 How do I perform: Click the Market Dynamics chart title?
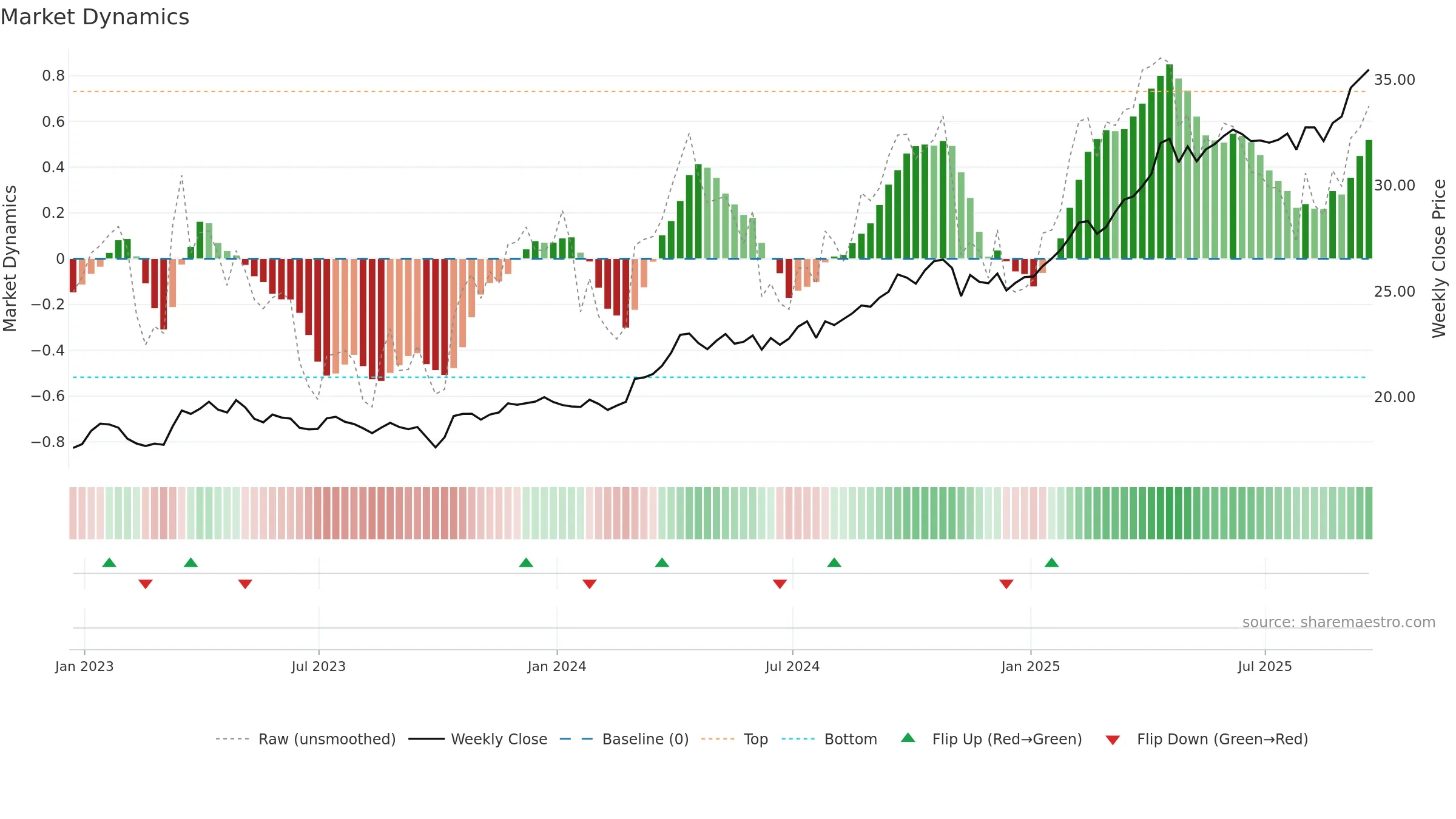[x=95, y=17]
